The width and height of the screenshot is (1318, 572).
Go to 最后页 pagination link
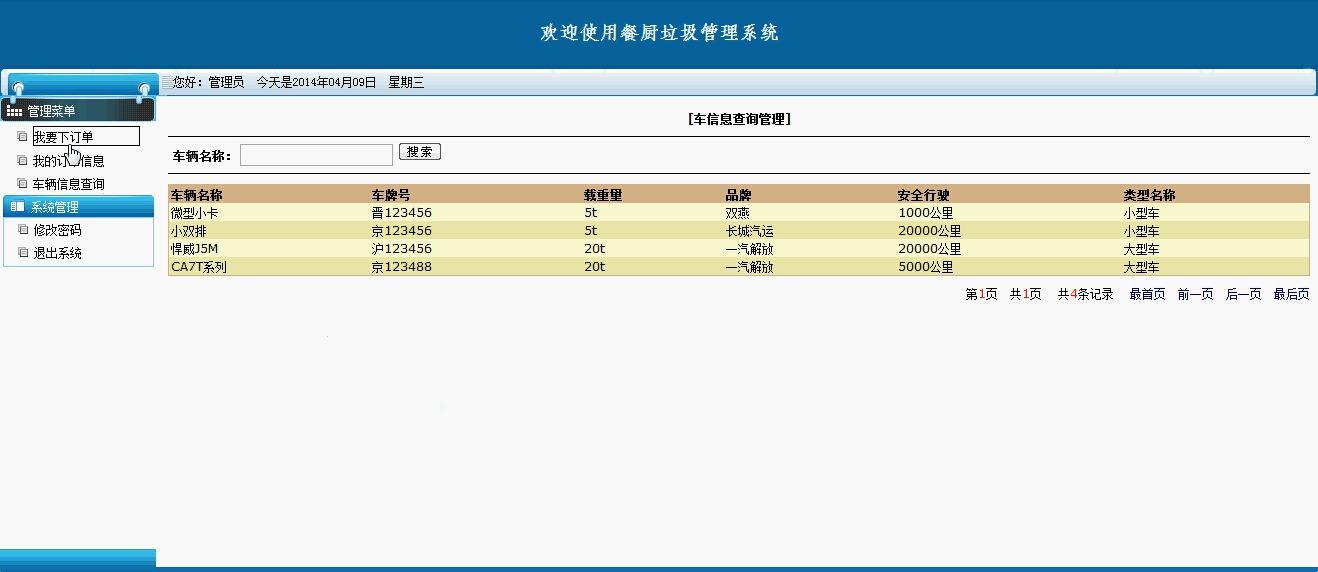(x=1291, y=294)
